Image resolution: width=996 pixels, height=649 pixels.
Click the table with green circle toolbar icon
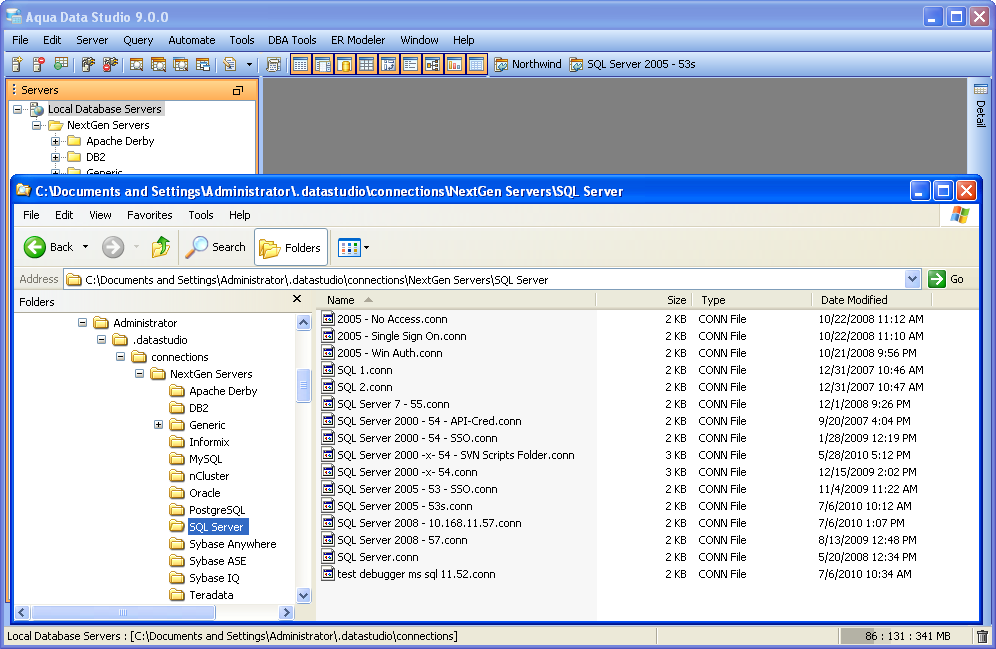pos(61,64)
